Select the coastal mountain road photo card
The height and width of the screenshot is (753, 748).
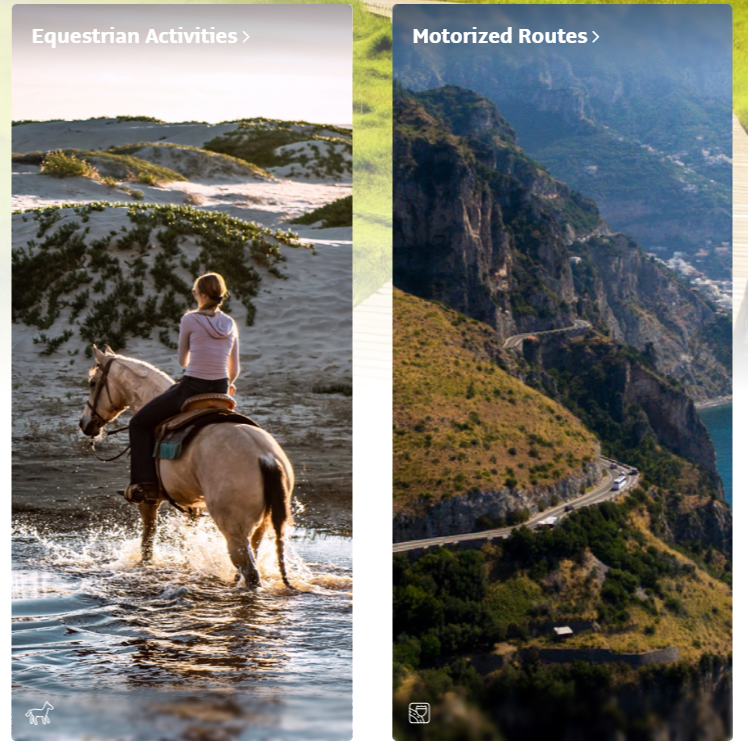(x=562, y=373)
